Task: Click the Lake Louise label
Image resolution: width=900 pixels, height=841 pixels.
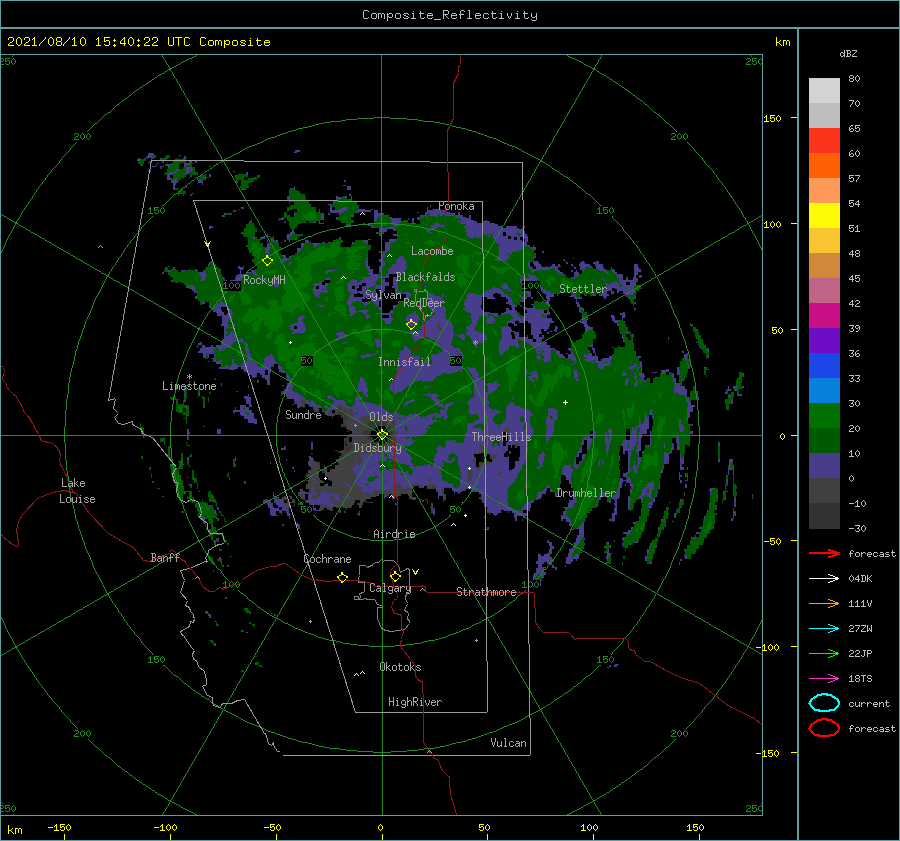Action: coord(77,491)
